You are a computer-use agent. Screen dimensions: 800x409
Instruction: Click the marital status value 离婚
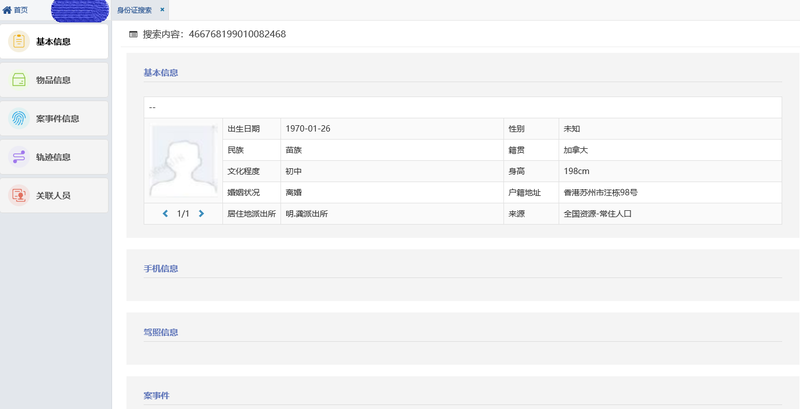click(x=294, y=192)
